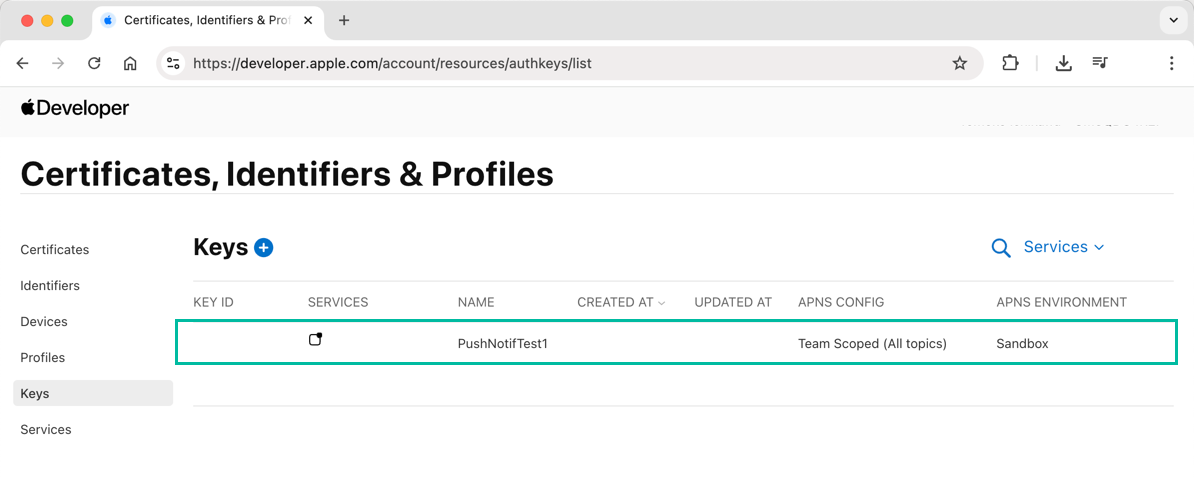The width and height of the screenshot is (1194, 477).
Task: Open the PushNotifTest1 key
Action: click(x=502, y=344)
